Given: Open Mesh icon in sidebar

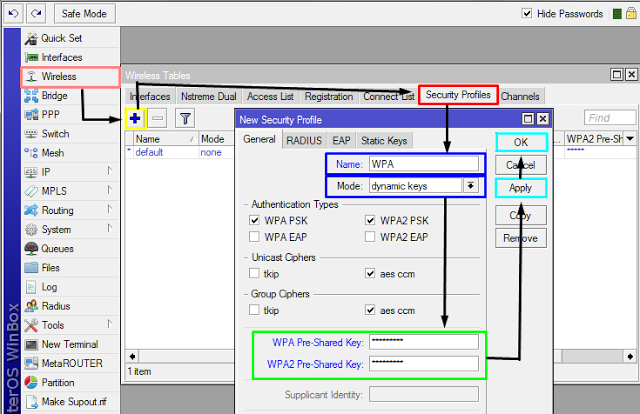Looking at the screenshot, I should point(31,153).
